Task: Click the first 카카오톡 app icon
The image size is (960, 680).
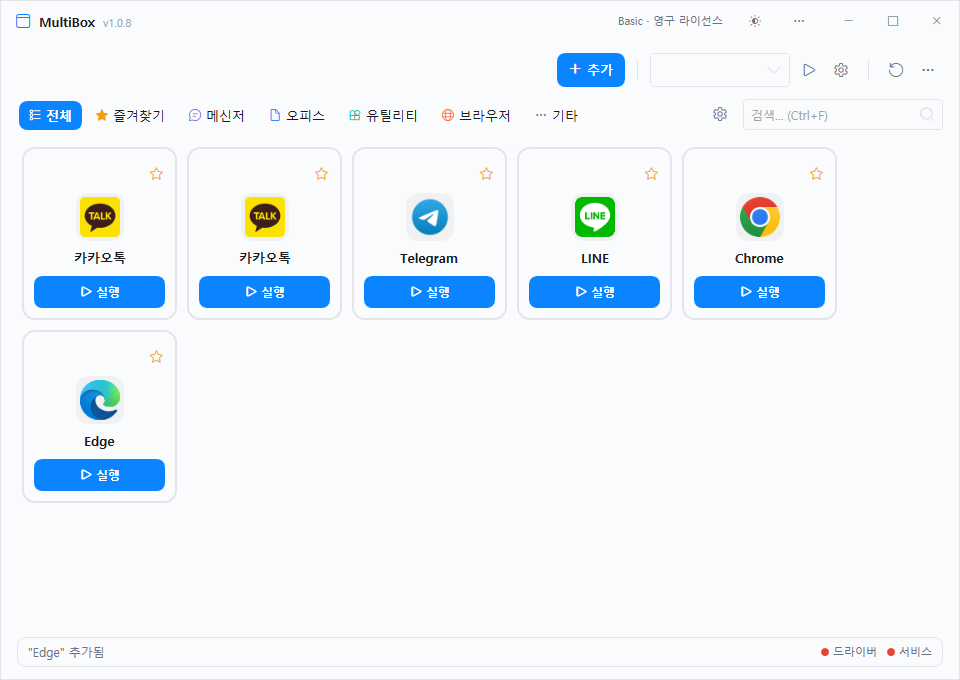Action: point(100,217)
